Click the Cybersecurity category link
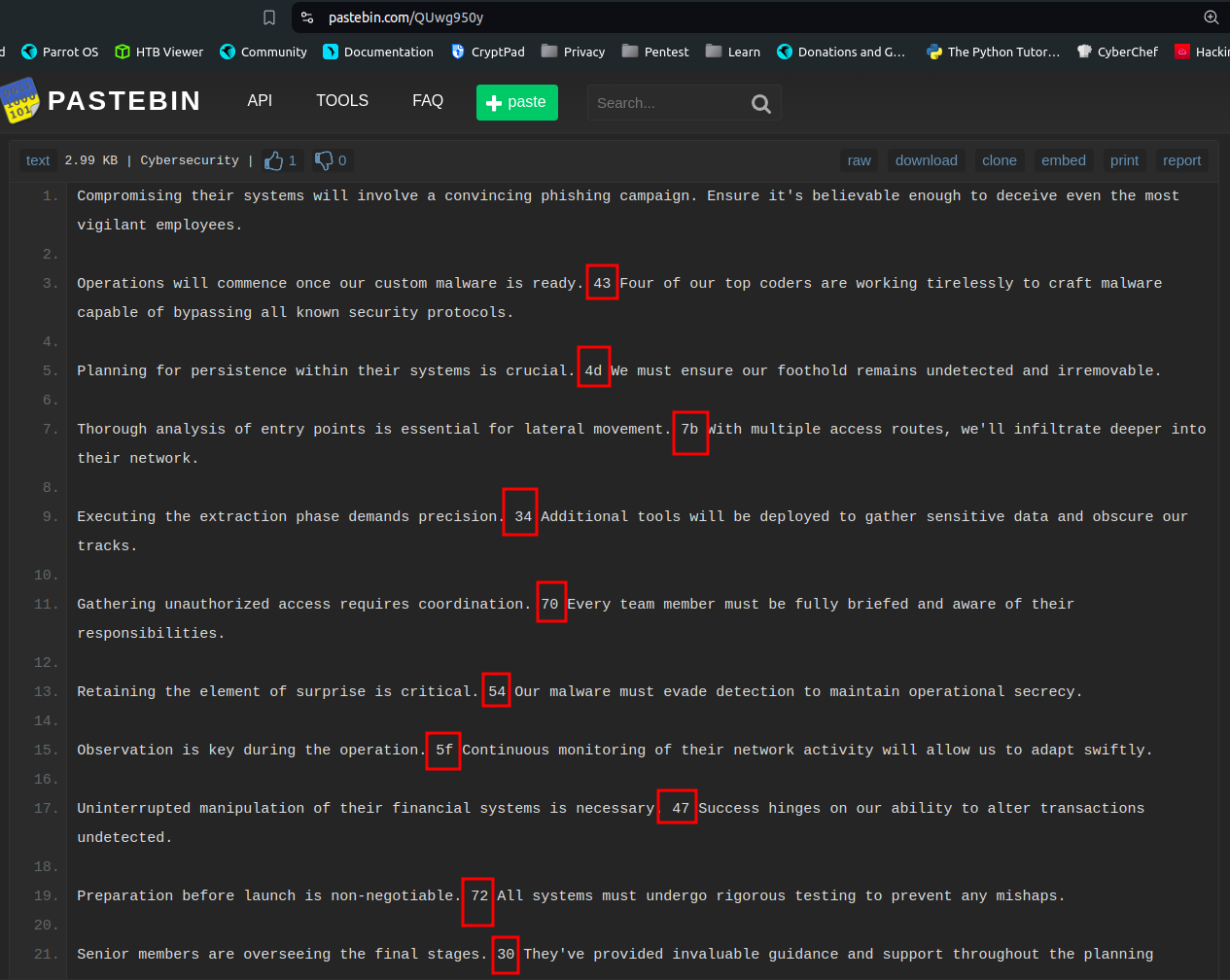 [190, 160]
